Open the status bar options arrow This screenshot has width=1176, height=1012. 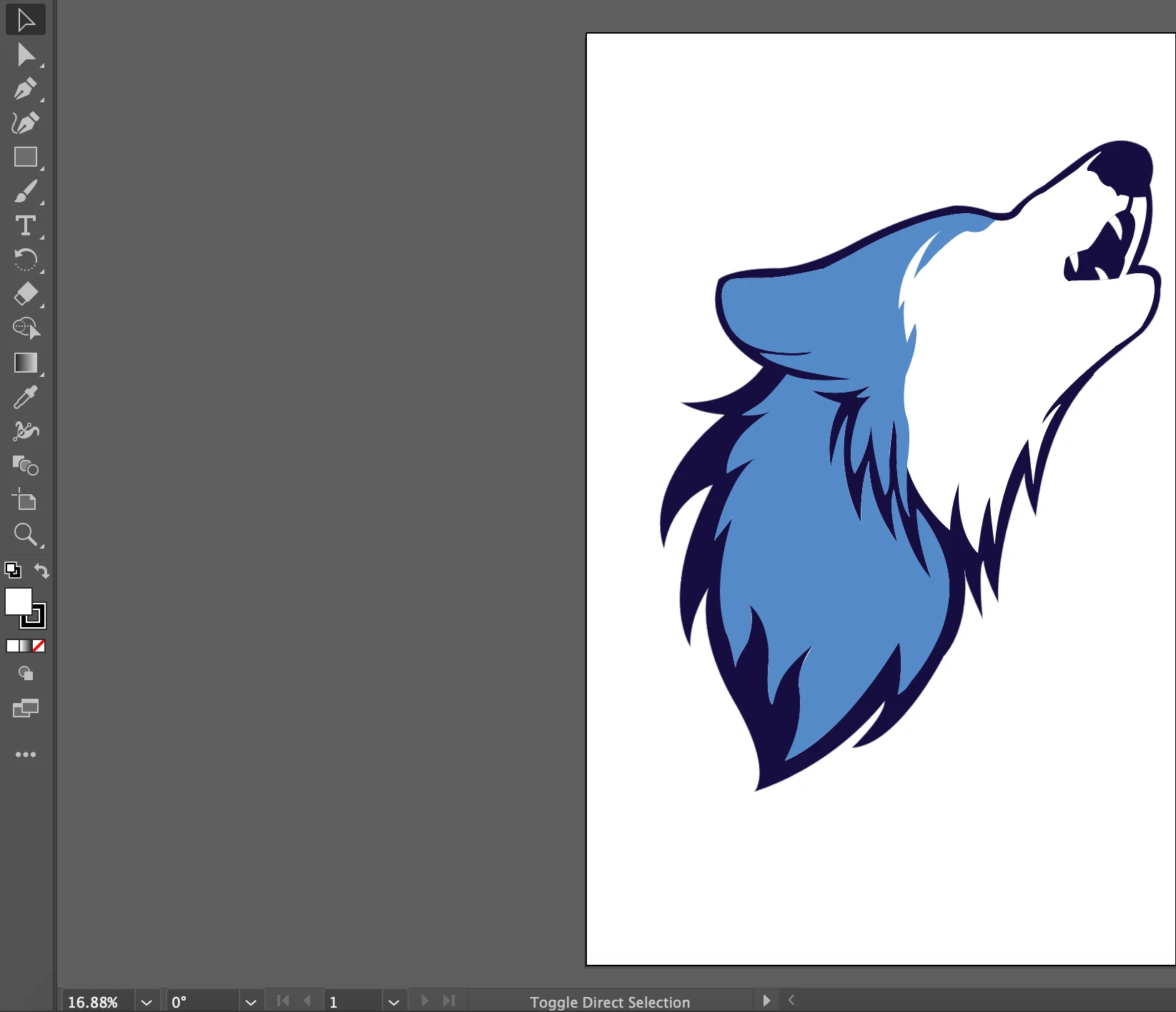point(766,1001)
